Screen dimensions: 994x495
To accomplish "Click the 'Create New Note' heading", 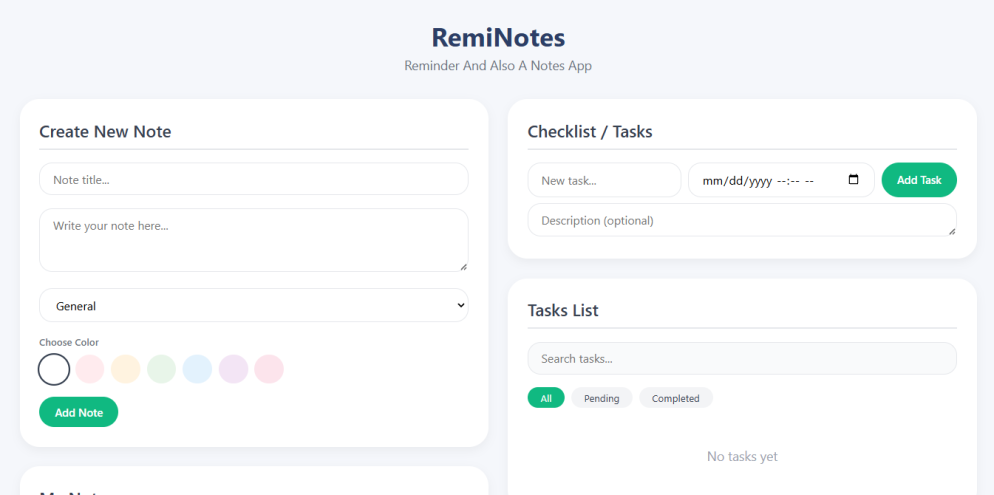I will click(x=105, y=132).
